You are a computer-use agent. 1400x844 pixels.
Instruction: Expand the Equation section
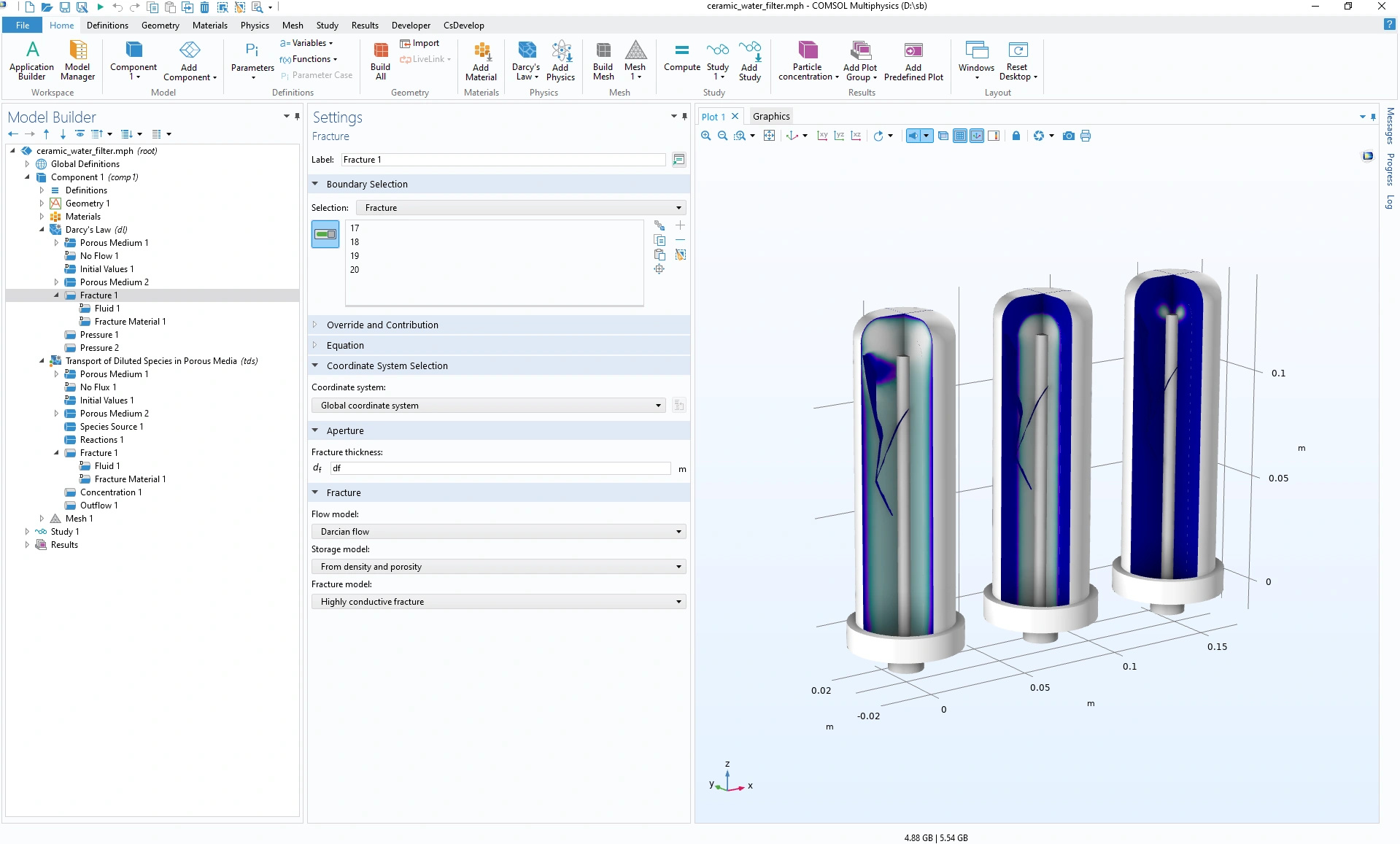(x=498, y=346)
